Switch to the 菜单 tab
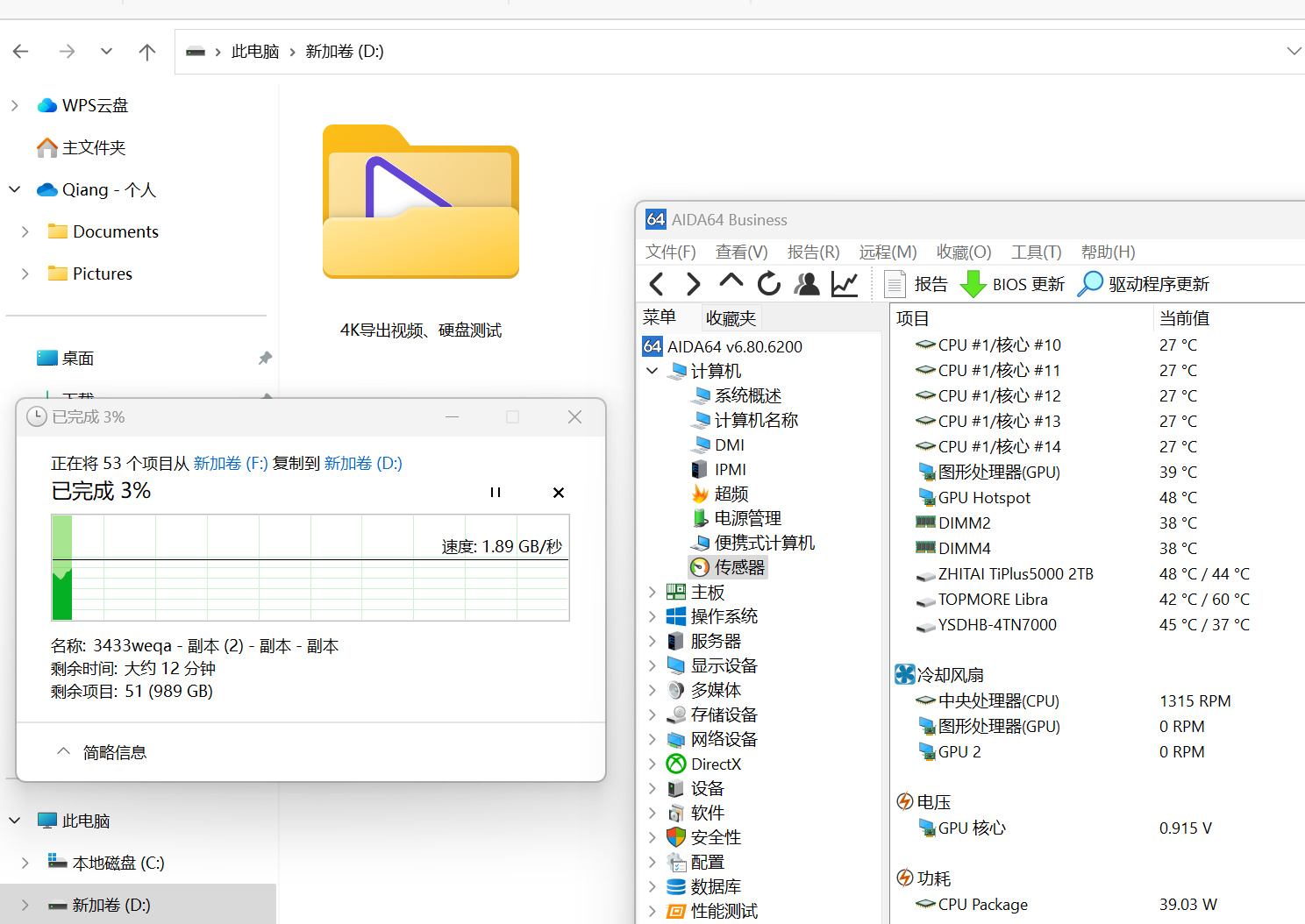This screenshot has height=924, width=1305. click(660, 317)
